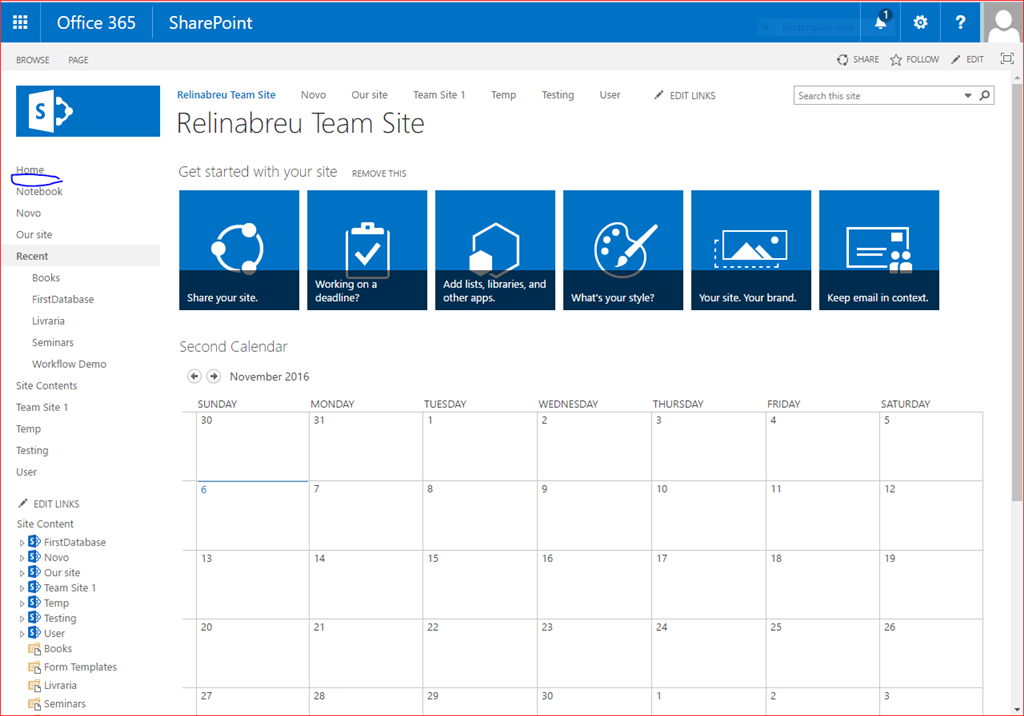Expand the User tree node

(x=22, y=634)
